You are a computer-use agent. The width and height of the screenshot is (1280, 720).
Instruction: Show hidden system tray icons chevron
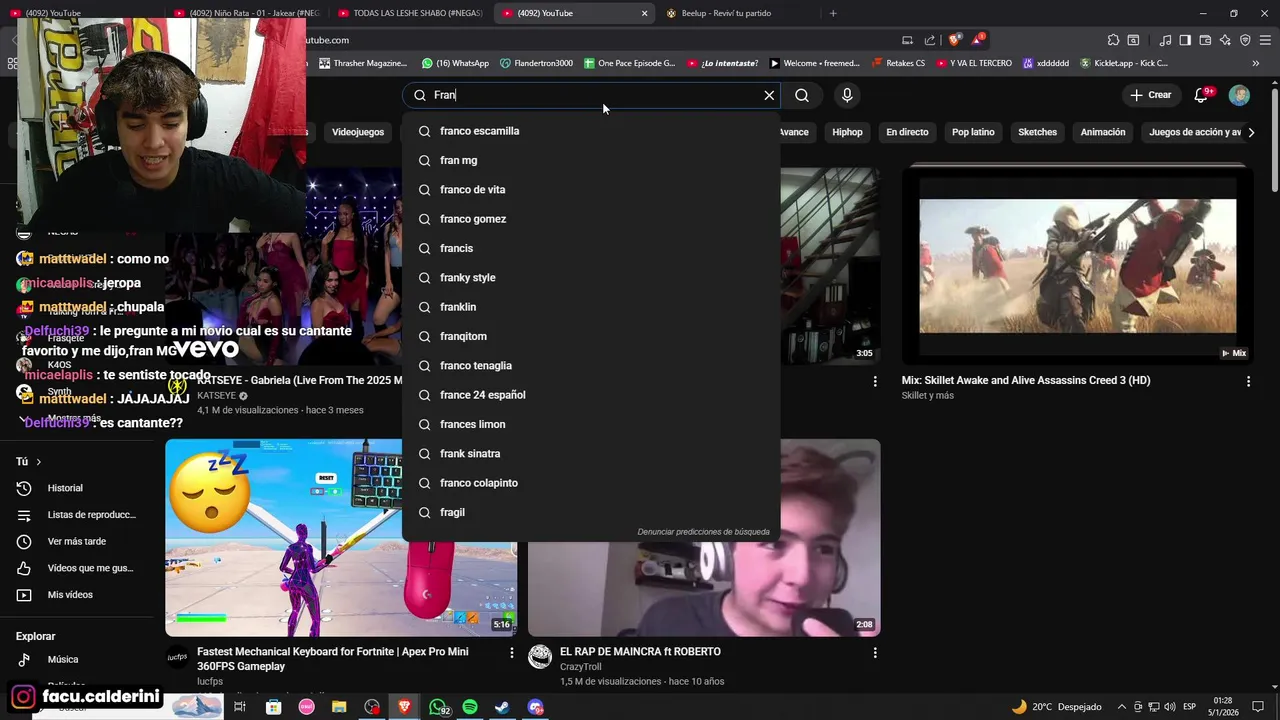1121,707
